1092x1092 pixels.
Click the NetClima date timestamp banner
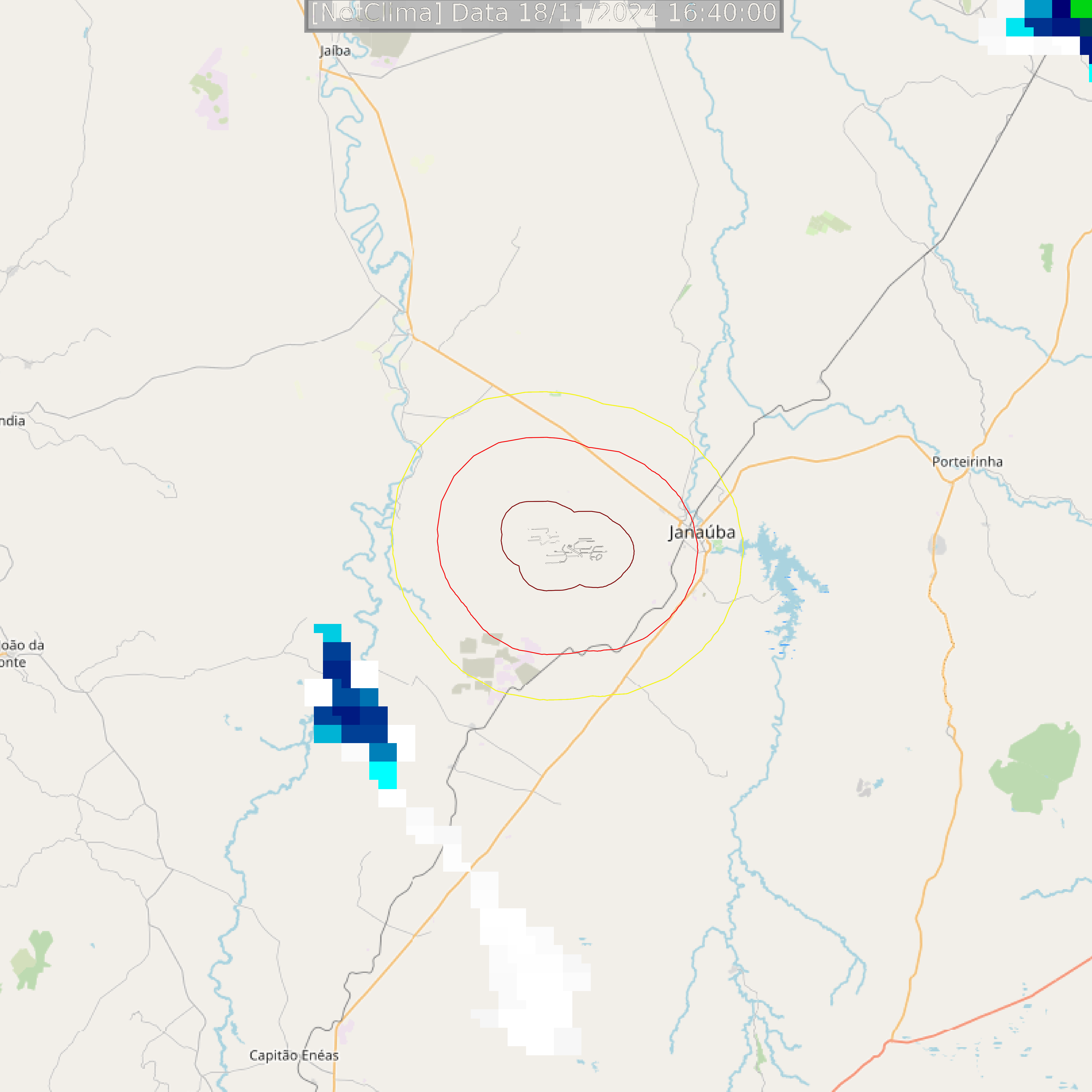(x=544, y=14)
